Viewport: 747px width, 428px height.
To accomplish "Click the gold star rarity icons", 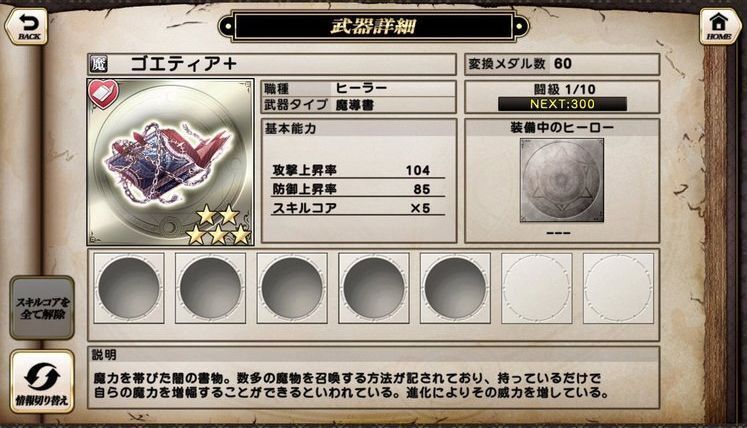I will coord(219,225).
